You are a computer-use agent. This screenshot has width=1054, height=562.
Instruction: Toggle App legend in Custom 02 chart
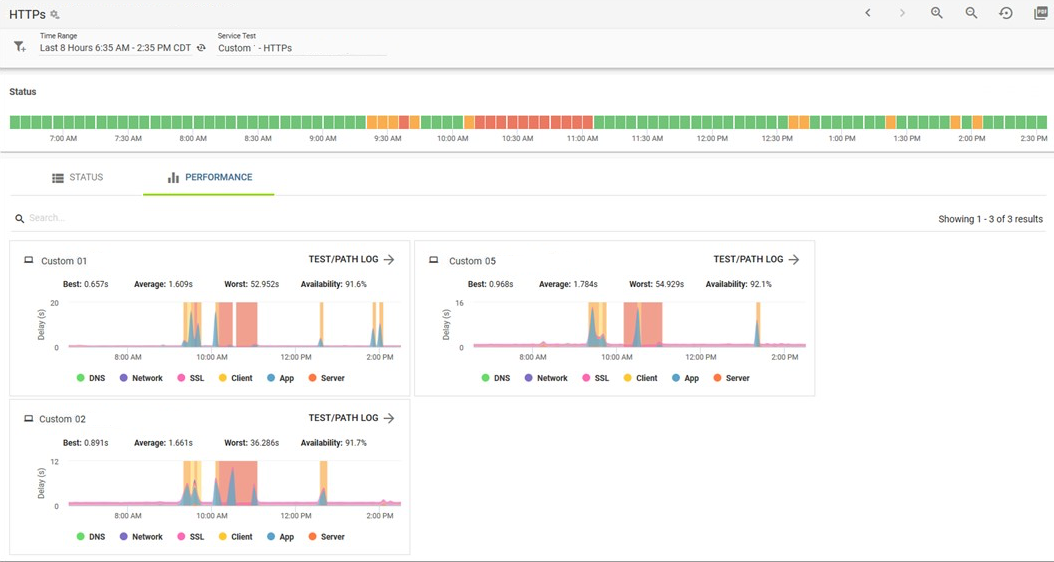click(x=280, y=536)
